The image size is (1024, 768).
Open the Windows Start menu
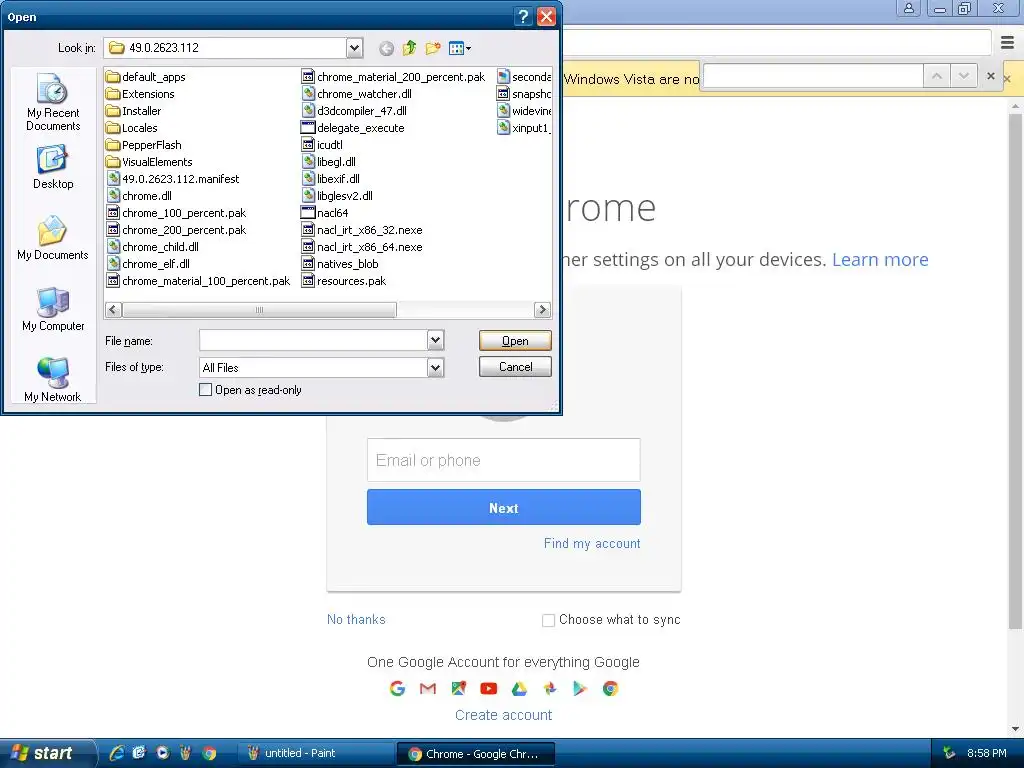[46, 753]
